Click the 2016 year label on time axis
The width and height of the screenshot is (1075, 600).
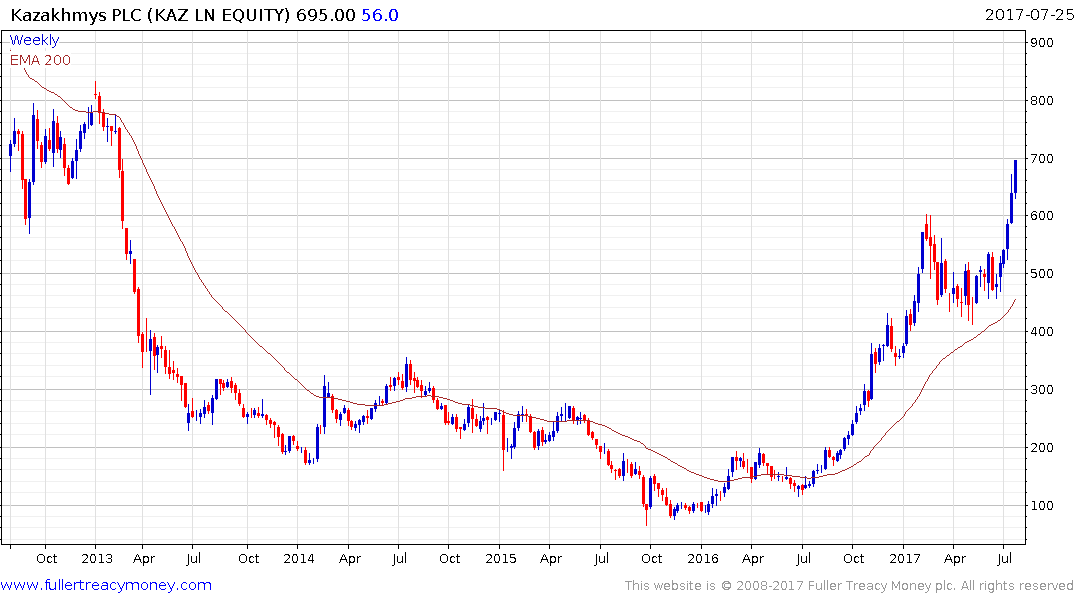[x=703, y=558]
